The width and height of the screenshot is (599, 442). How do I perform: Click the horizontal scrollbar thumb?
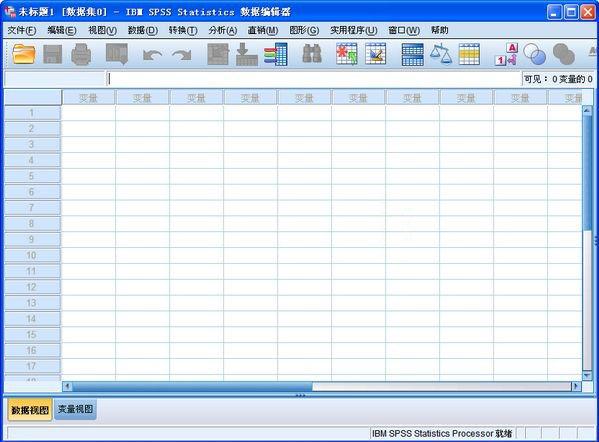(192, 387)
